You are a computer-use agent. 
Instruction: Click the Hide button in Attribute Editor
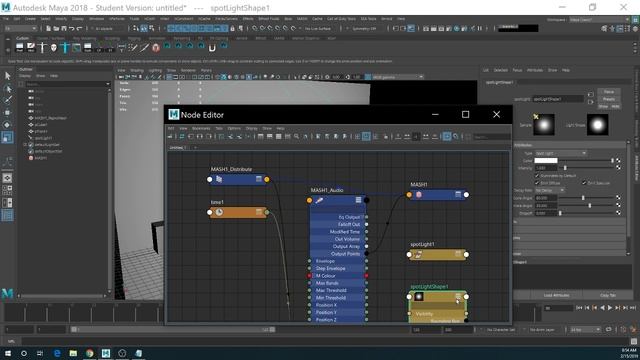pyautogui.click(x=615, y=106)
